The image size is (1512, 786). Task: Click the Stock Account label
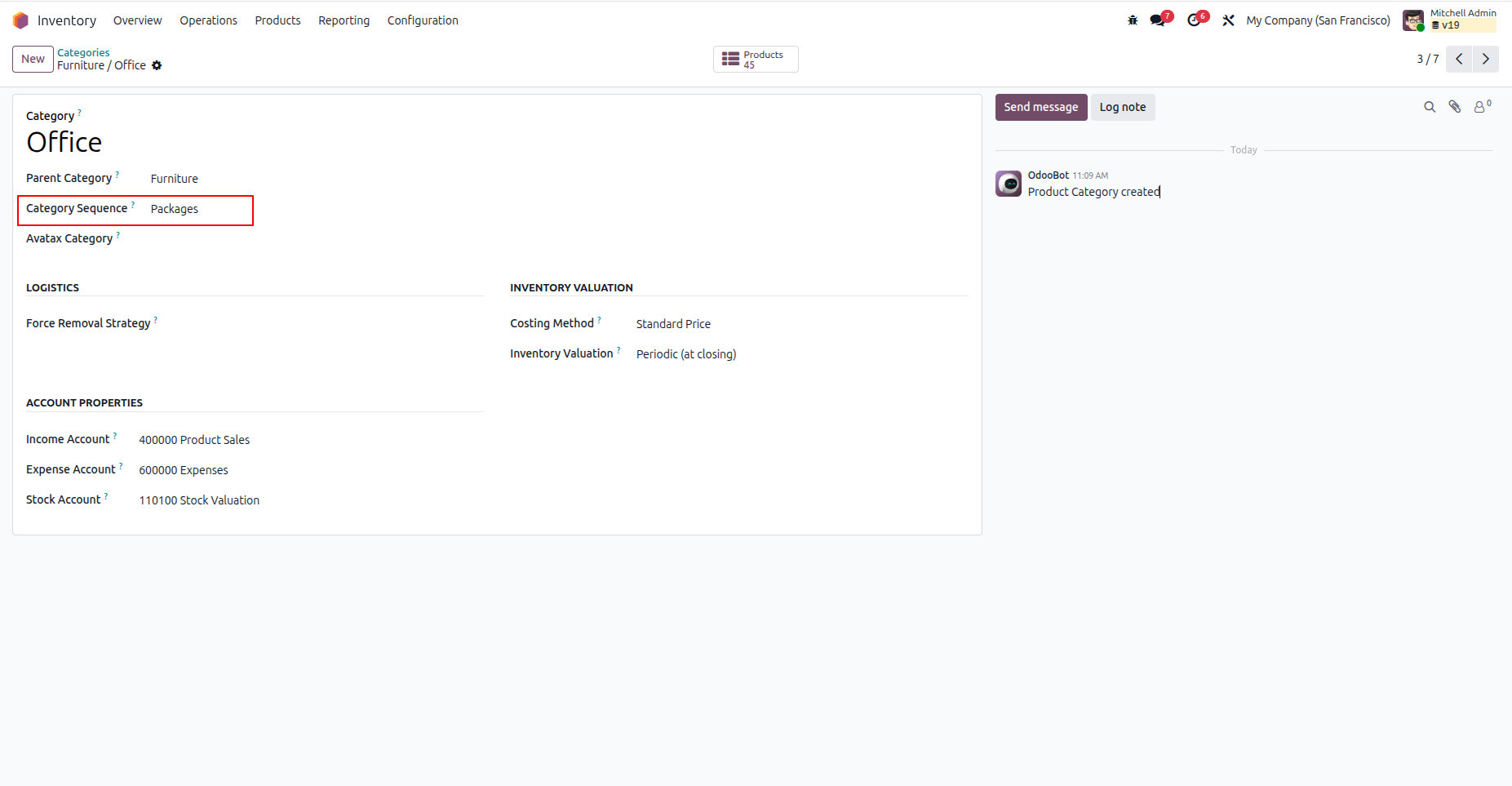pyautogui.click(x=63, y=500)
